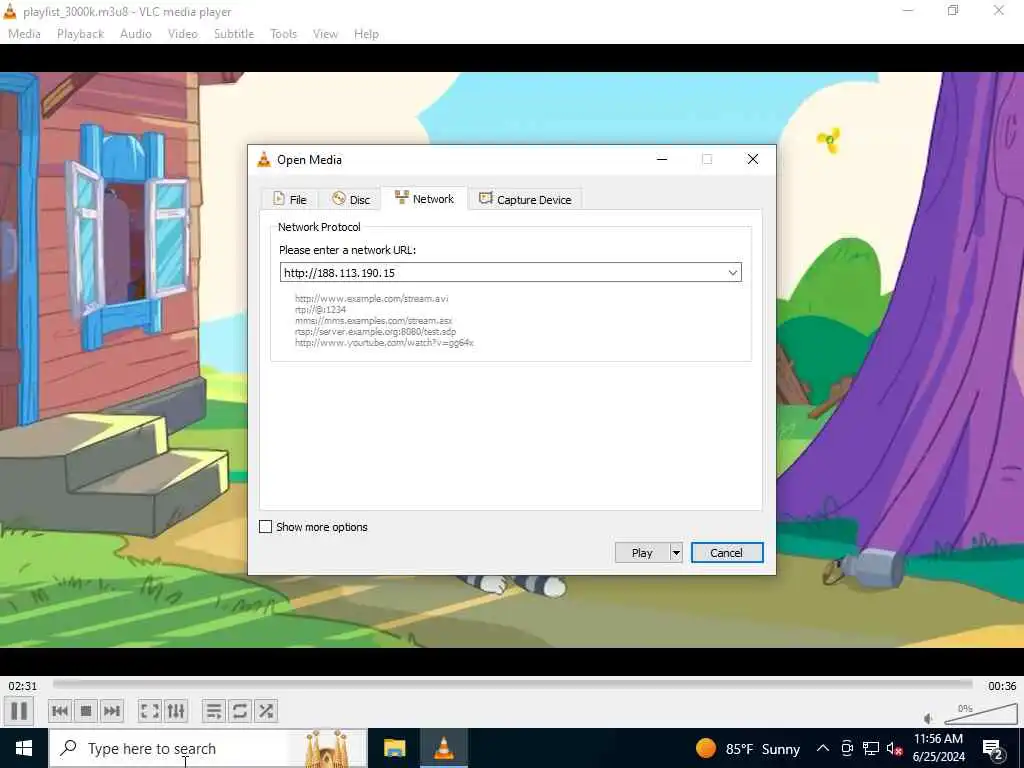Viewport: 1024px width, 768px height.
Task: Open weather widget showing 85°F Sunny
Action: point(748,748)
